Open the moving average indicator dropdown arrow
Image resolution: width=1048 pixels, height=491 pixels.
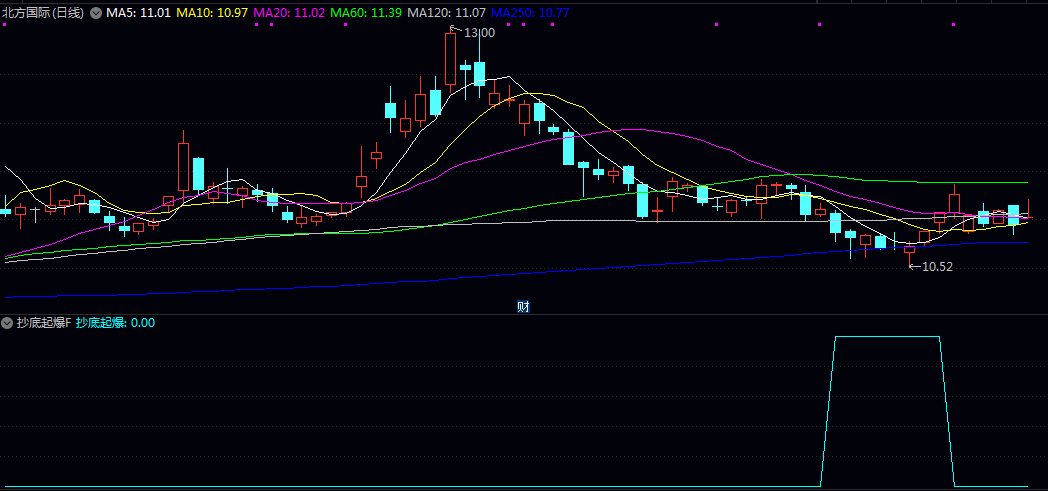(x=96, y=12)
